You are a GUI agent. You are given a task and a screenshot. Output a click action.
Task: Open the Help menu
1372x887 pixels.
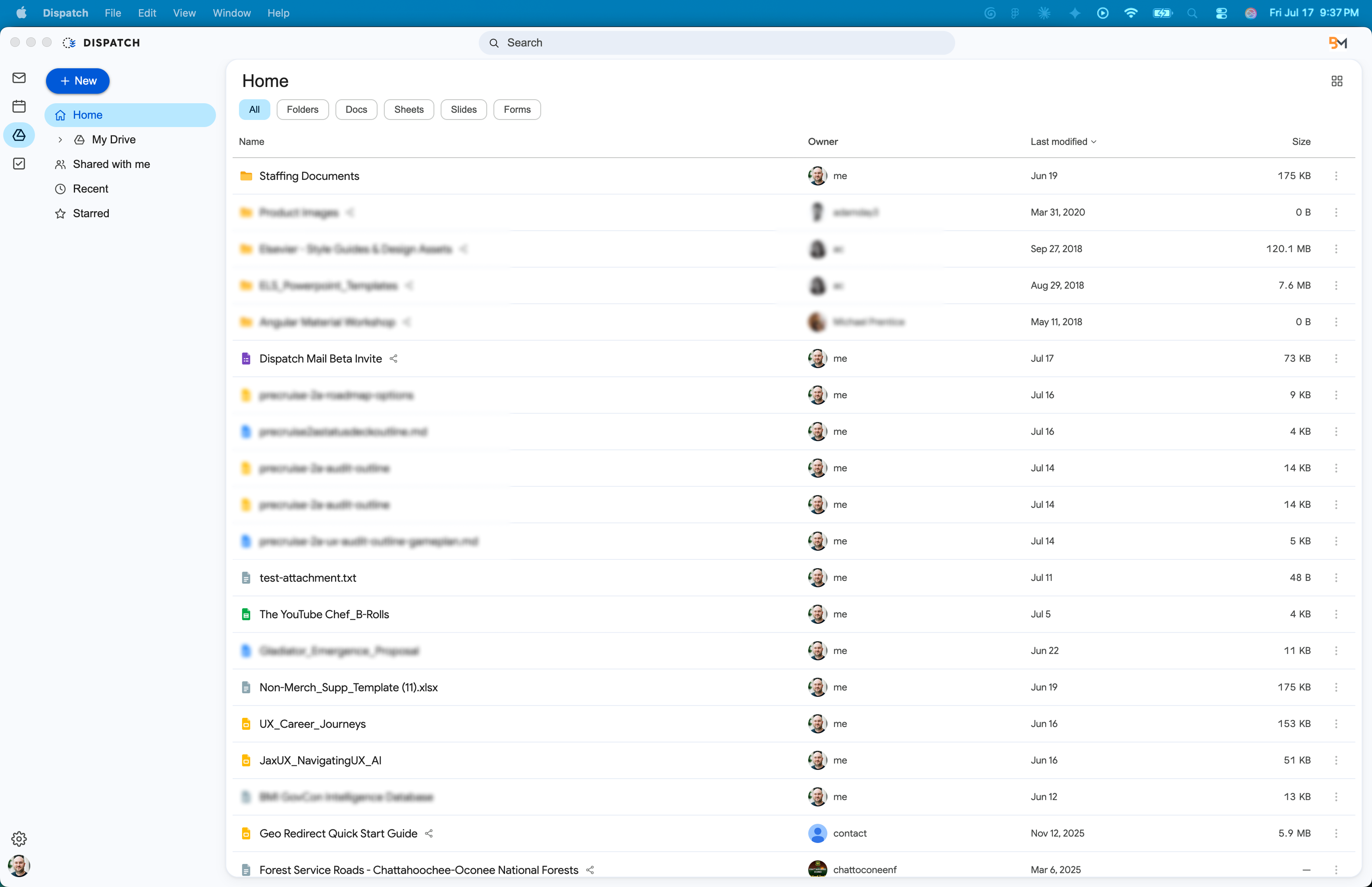[278, 13]
